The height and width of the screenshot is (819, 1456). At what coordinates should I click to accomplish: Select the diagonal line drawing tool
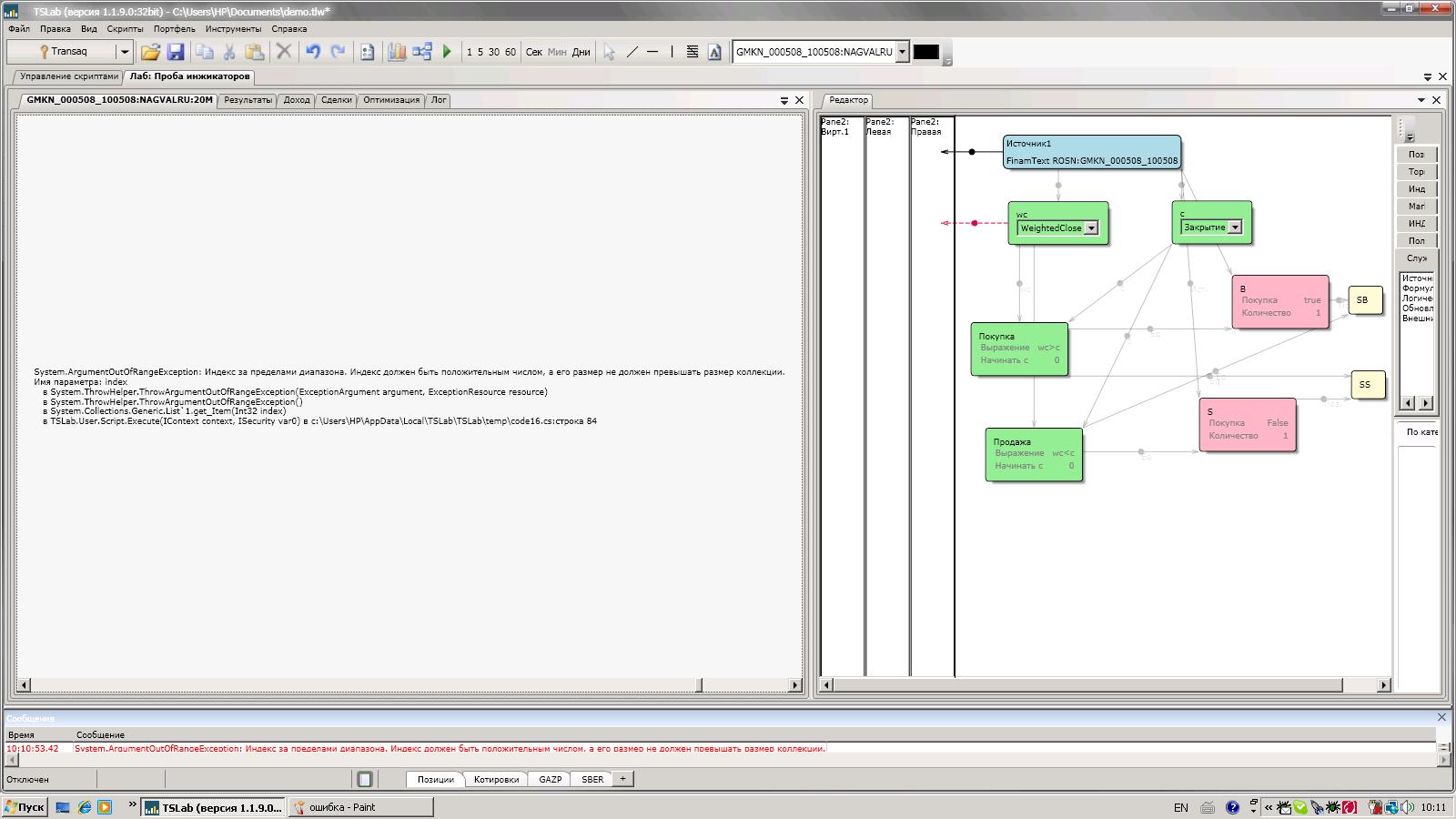pos(632,52)
